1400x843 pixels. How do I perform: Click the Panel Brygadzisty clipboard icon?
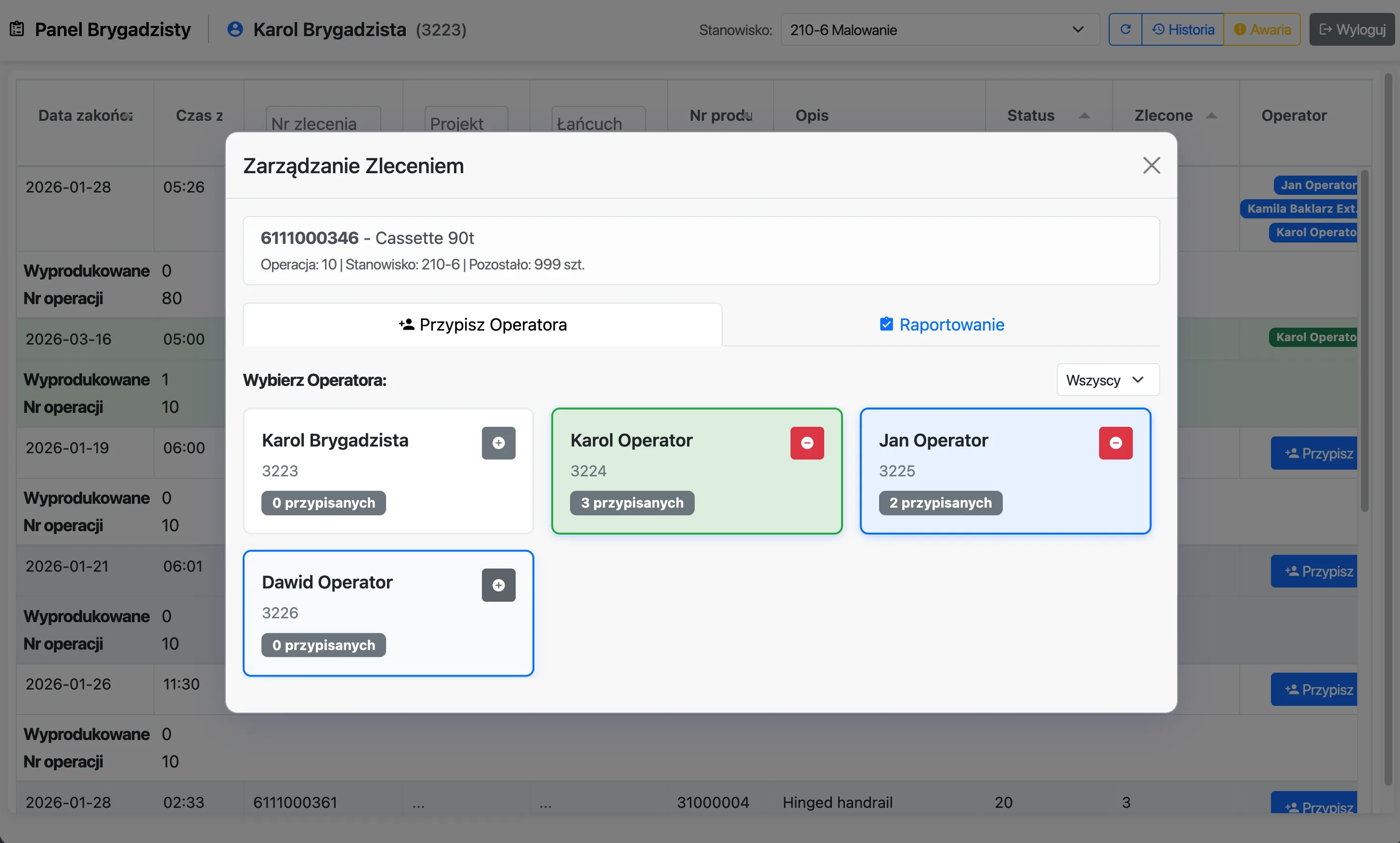pyautogui.click(x=17, y=29)
